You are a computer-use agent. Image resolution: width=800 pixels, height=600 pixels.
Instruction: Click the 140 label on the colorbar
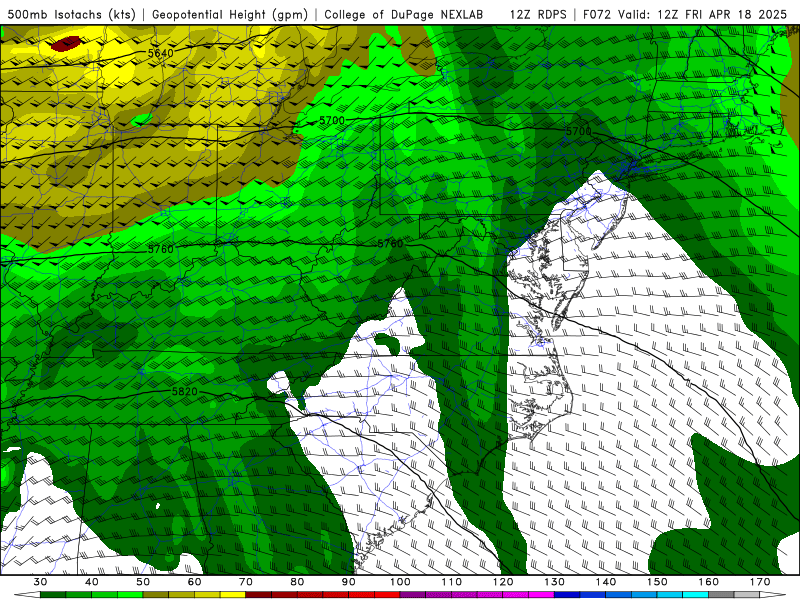(x=606, y=582)
